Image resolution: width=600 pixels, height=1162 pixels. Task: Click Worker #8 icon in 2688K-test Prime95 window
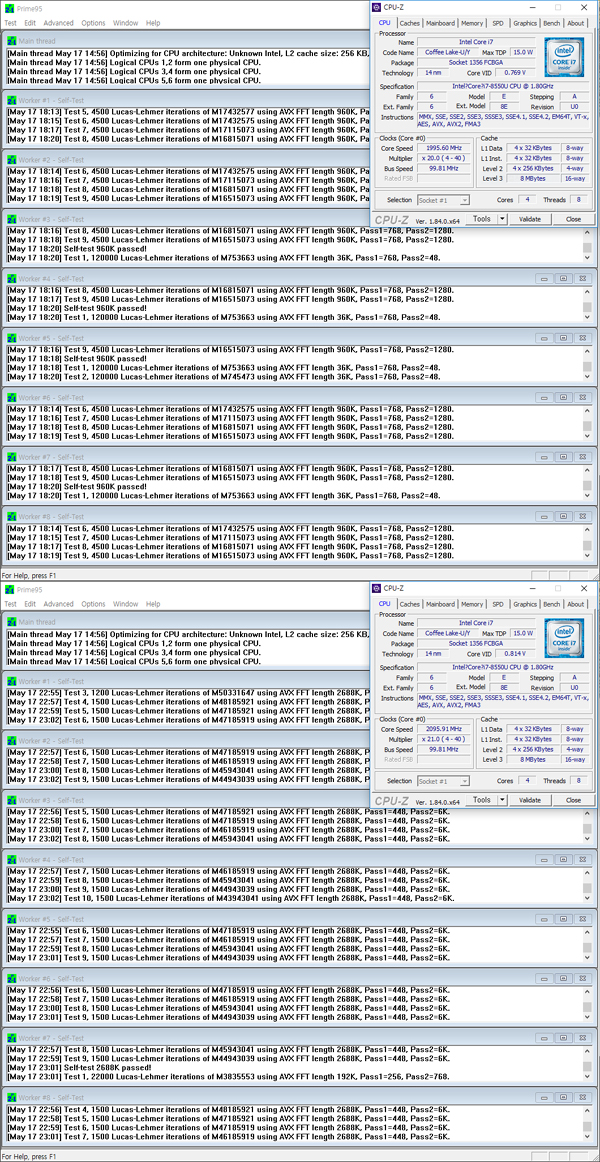click(11, 1097)
